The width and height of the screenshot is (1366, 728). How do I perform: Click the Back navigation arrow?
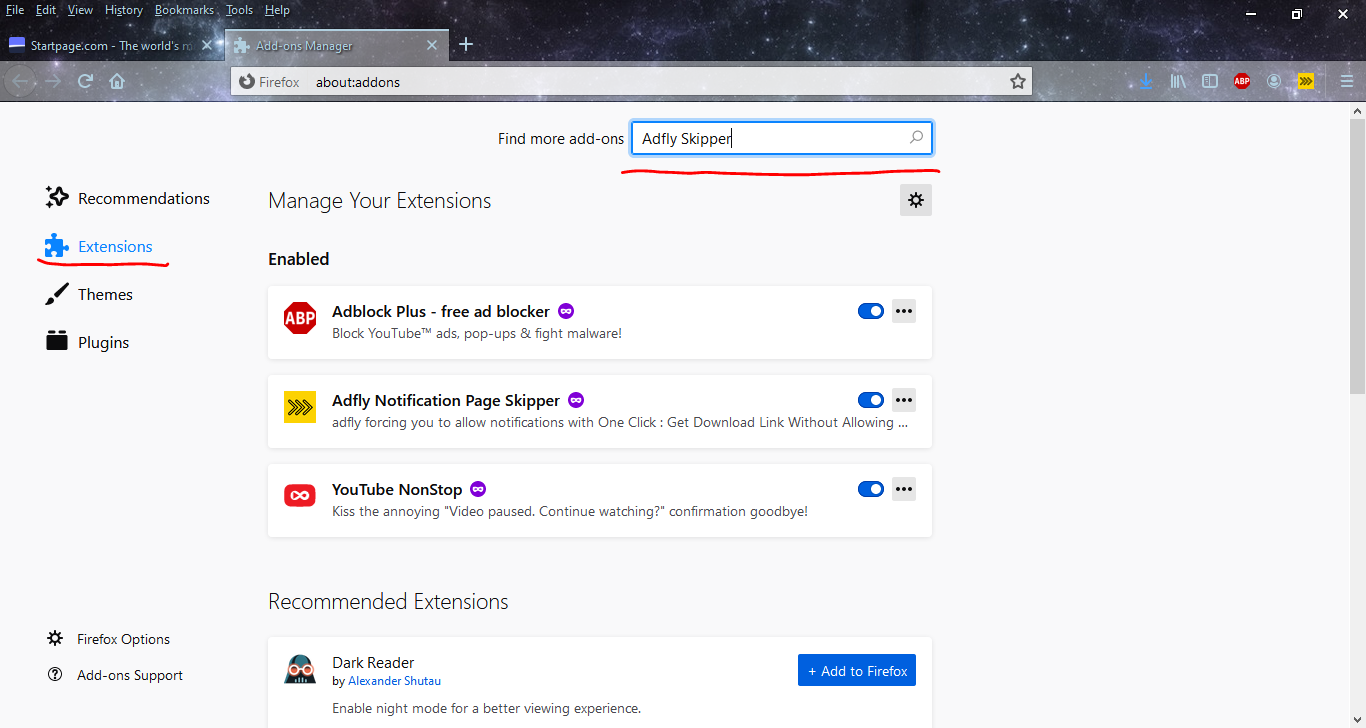(20, 81)
